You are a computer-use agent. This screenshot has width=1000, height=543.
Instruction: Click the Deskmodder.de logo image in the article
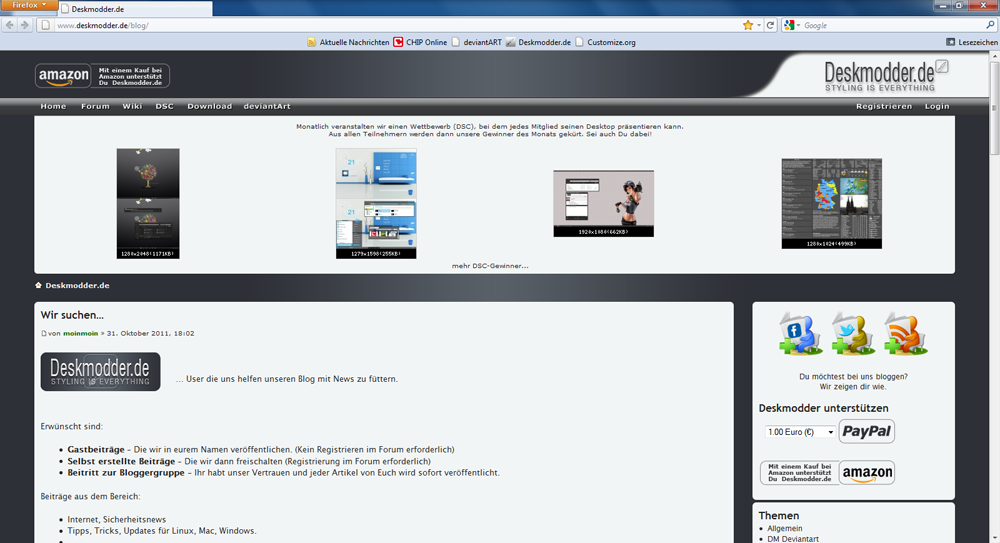100,371
